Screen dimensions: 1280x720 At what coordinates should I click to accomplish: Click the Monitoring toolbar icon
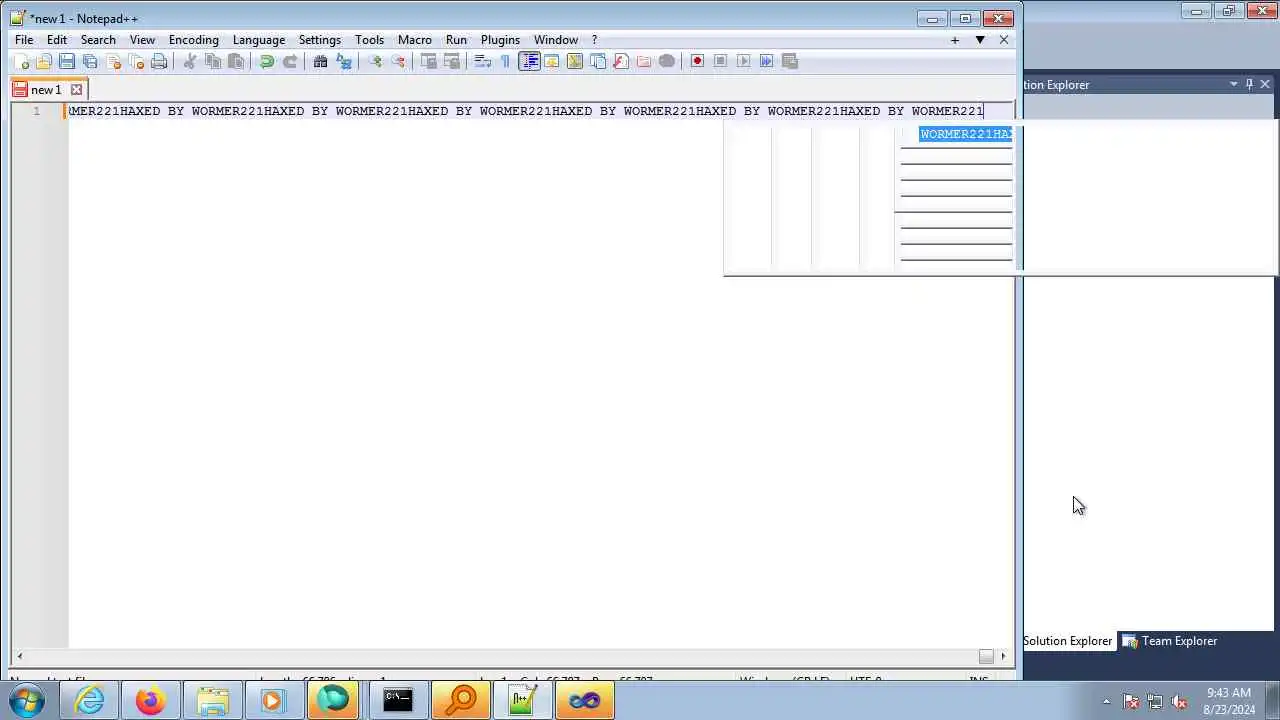pos(667,61)
